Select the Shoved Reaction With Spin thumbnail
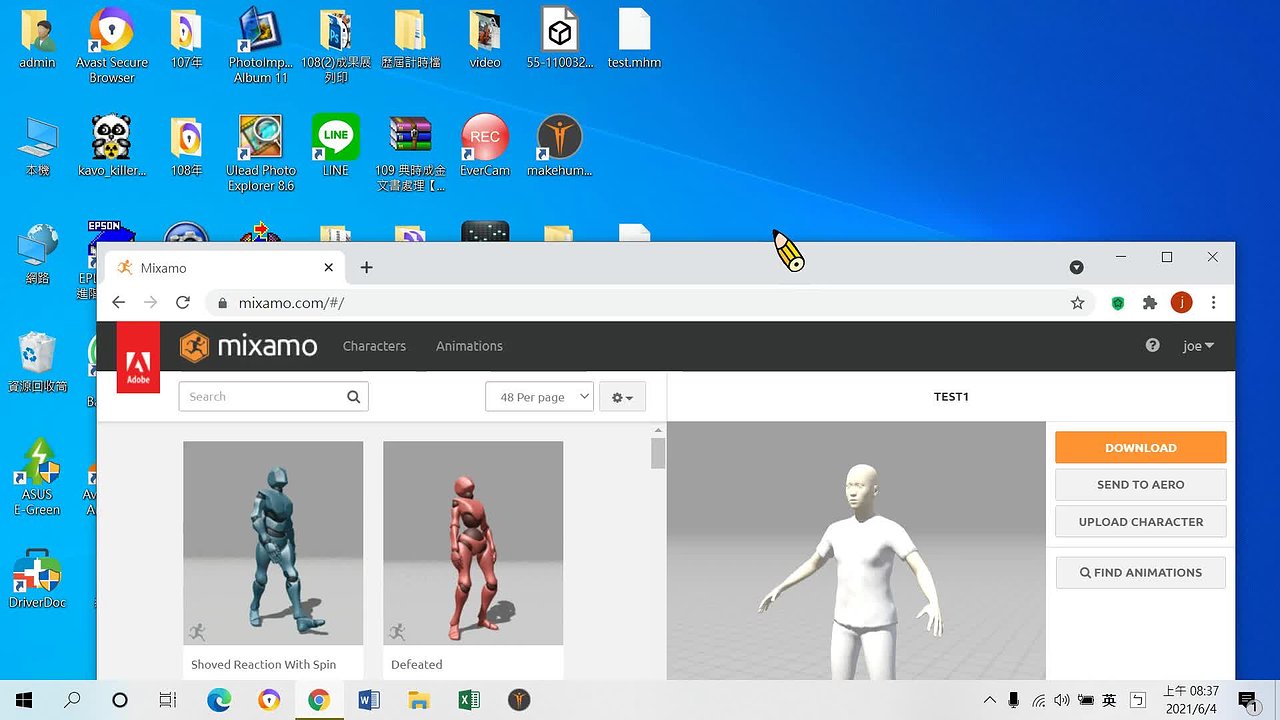 [x=273, y=543]
